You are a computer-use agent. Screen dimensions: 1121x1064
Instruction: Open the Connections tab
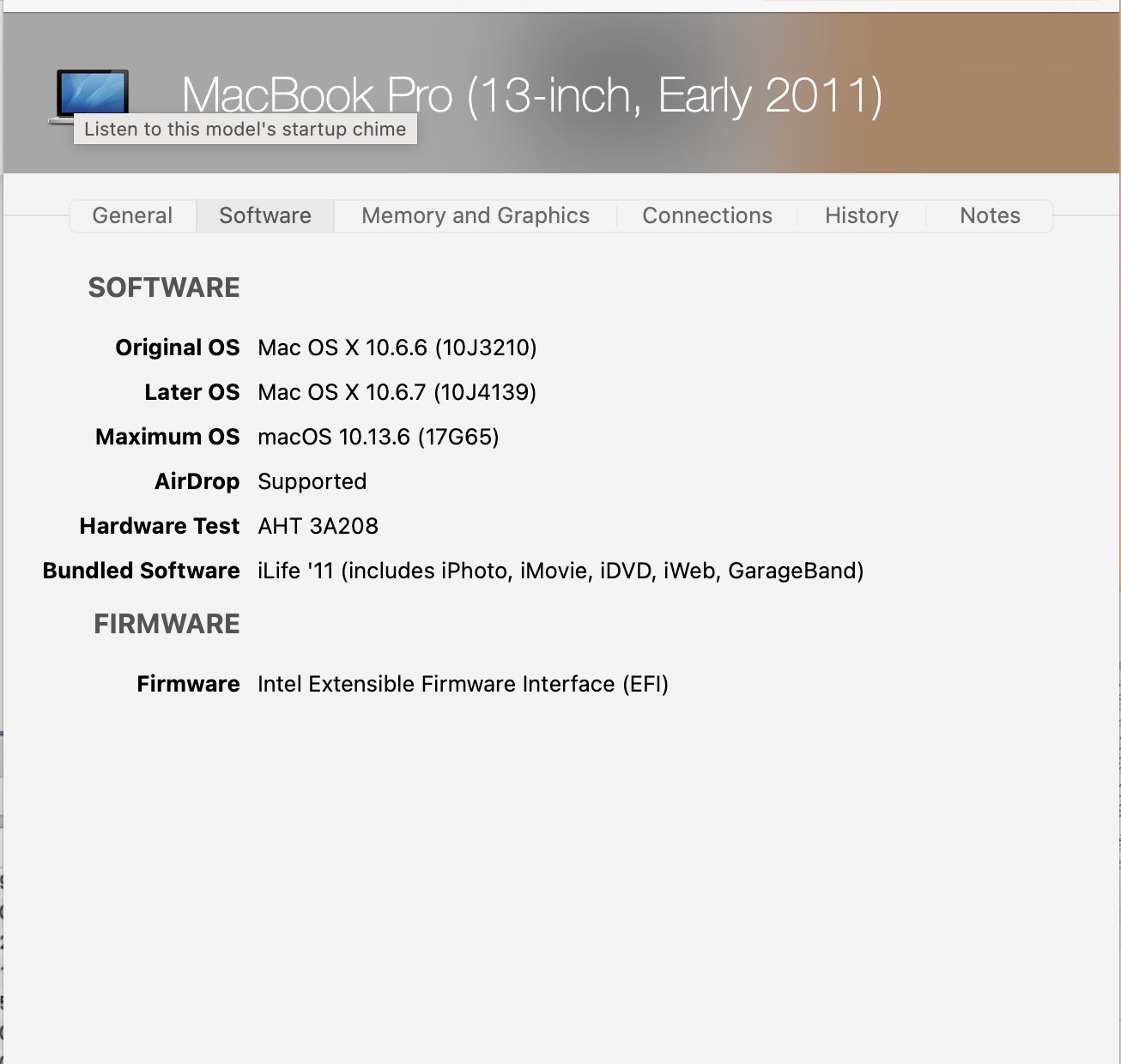[707, 215]
